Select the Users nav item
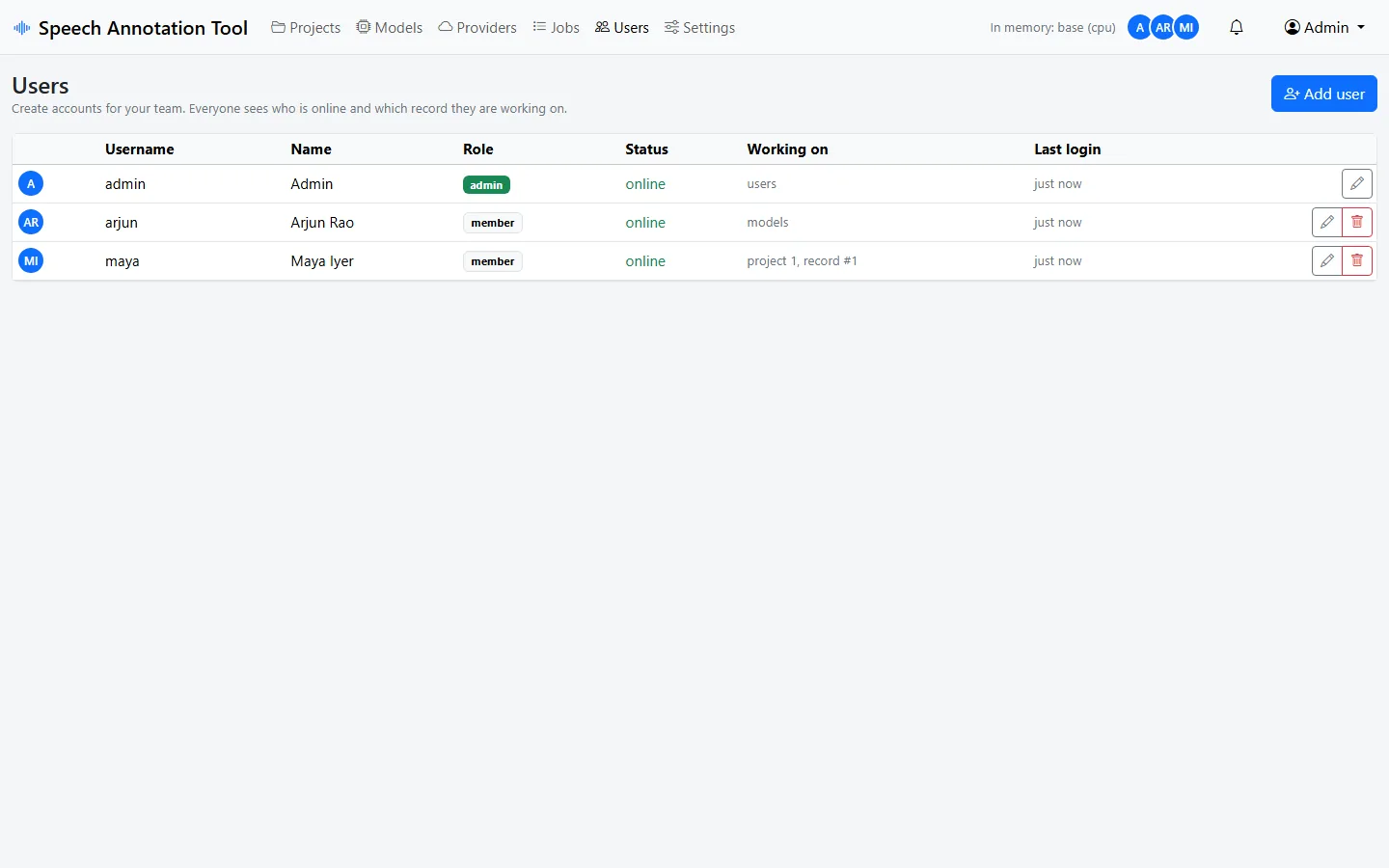The height and width of the screenshot is (868, 1389). [x=622, y=28]
